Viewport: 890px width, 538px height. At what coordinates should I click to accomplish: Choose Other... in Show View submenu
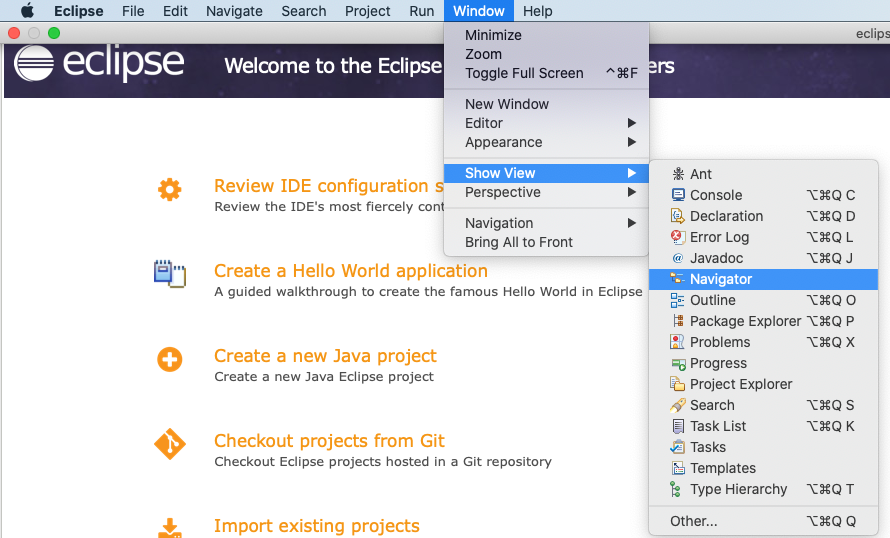763,521
